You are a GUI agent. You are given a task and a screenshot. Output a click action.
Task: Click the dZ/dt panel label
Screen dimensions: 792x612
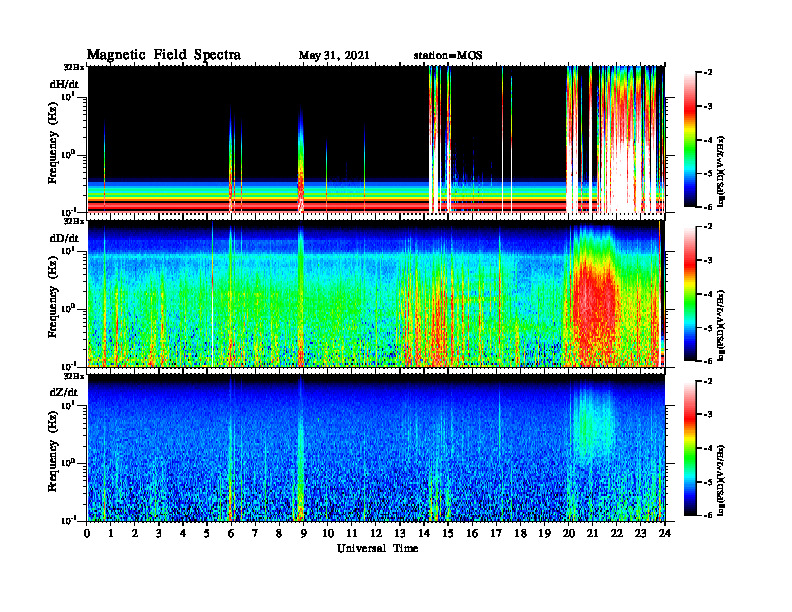coord(64,392)
